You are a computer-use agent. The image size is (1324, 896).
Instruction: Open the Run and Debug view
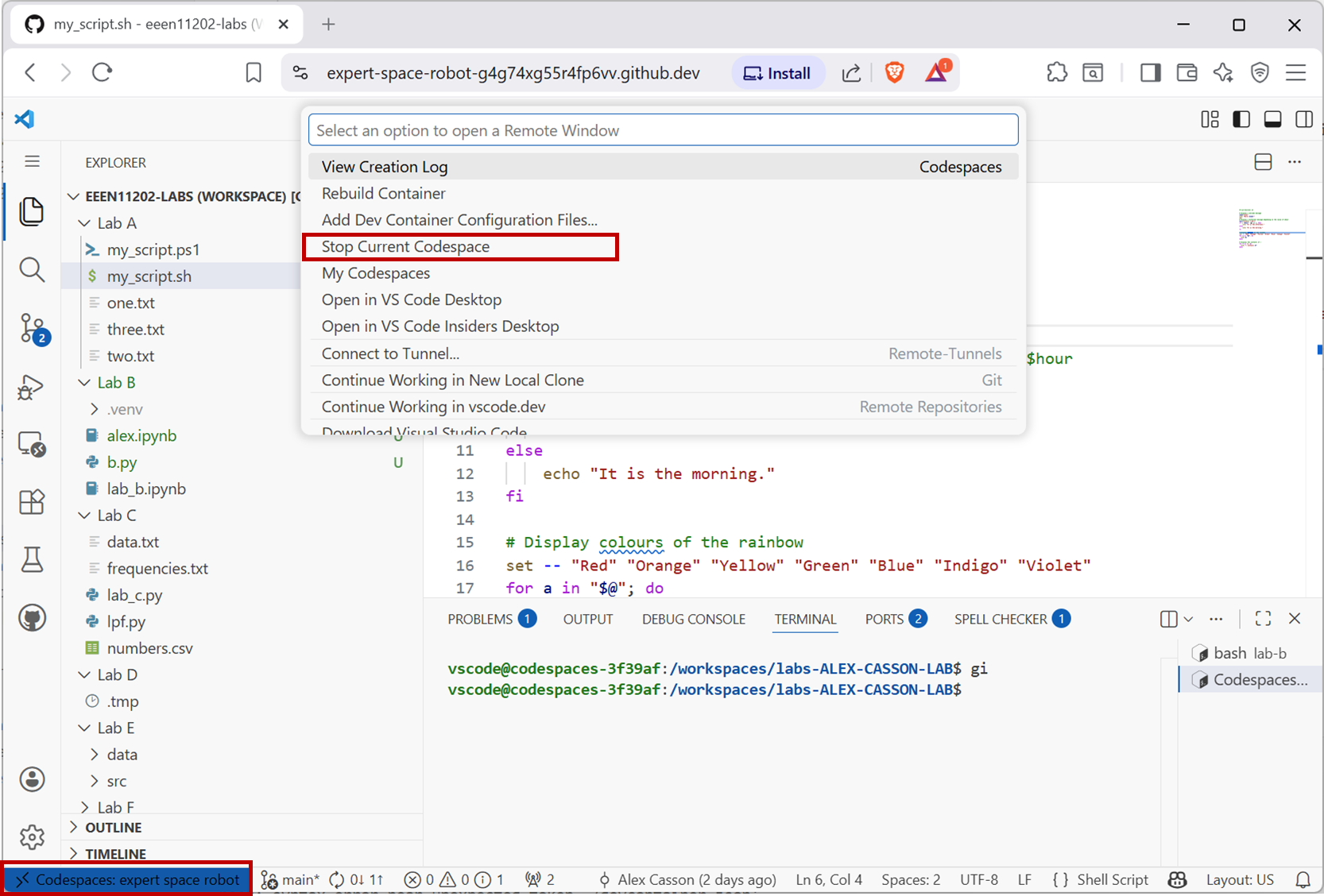31,387
